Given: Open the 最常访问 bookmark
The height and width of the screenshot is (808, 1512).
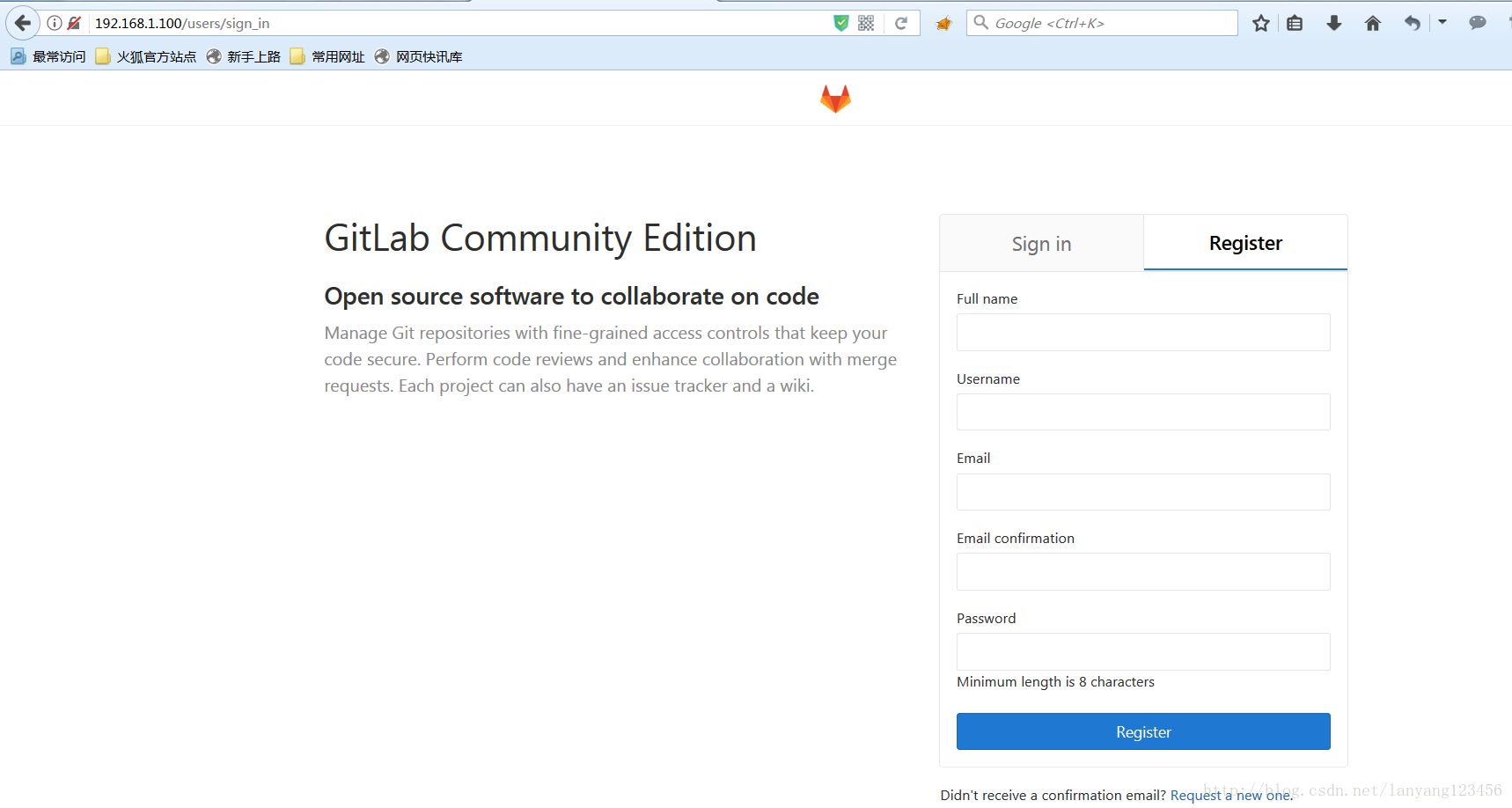Looking at the screenshot, I should pos(48,56).
